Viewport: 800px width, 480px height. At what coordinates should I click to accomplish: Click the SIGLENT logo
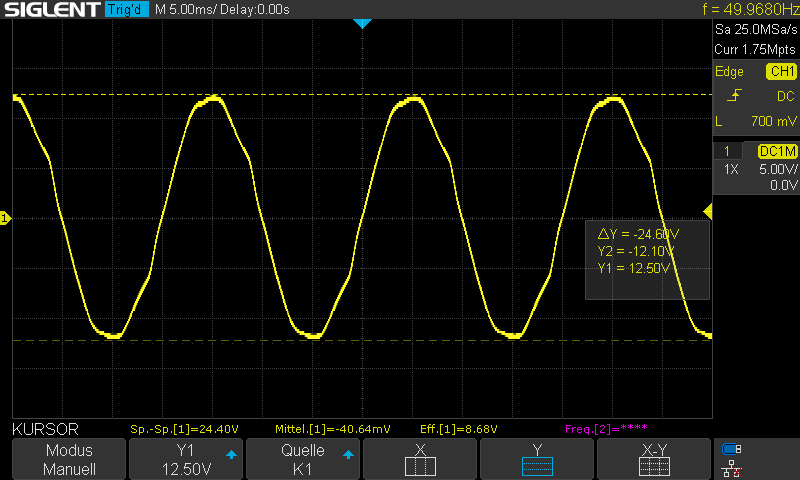click(x=52, y=9)
